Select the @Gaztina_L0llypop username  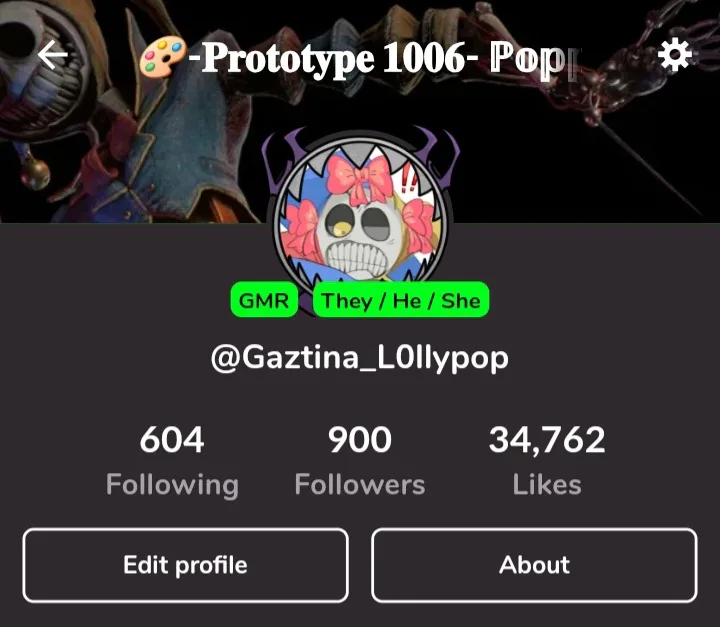360,358
